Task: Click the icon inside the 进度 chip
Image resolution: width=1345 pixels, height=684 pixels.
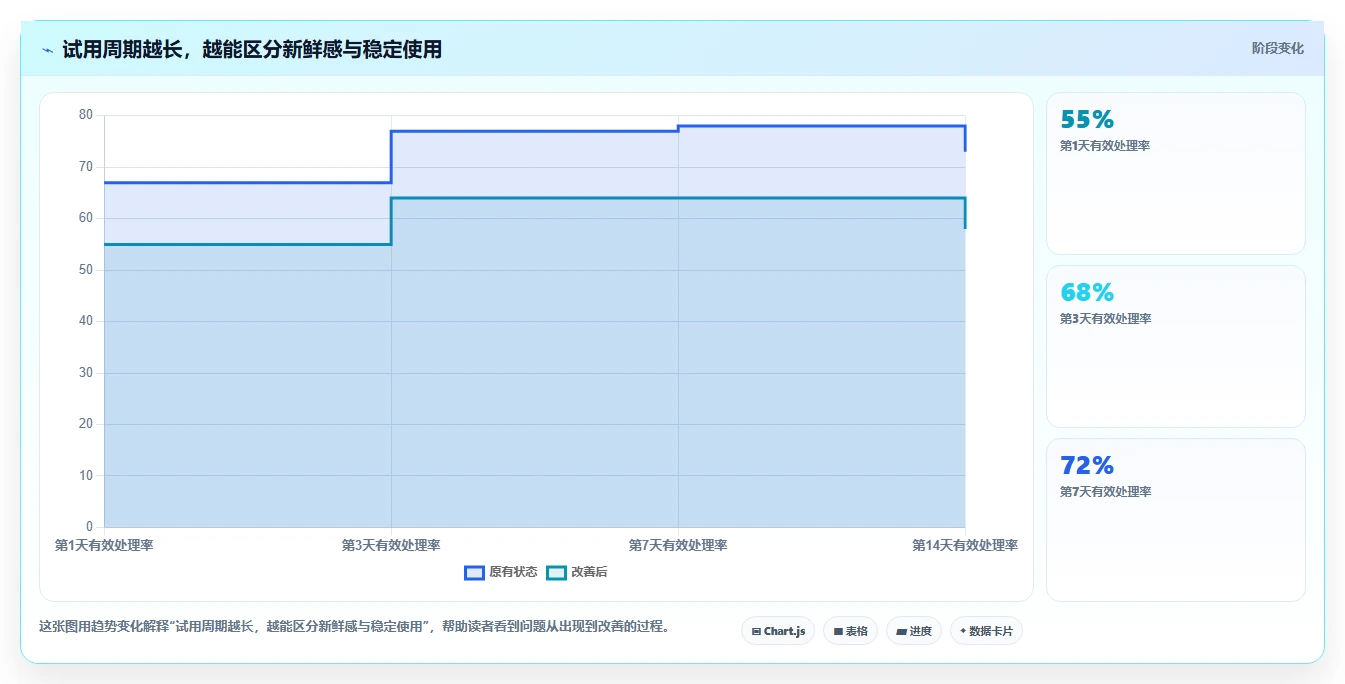Action: coord(901,632)
